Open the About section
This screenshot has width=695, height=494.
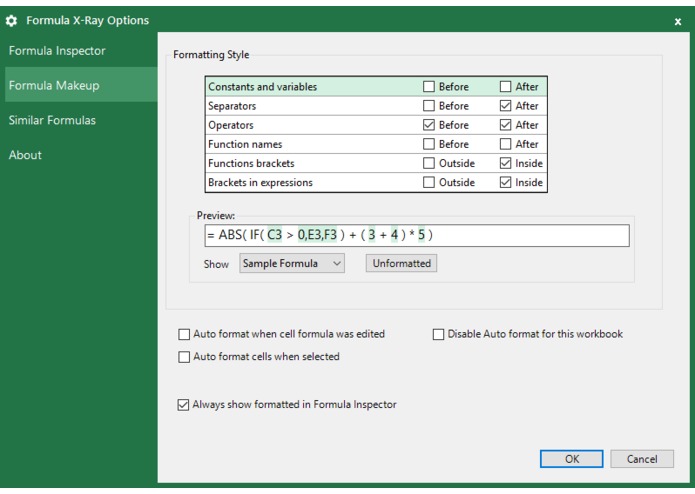25,155
